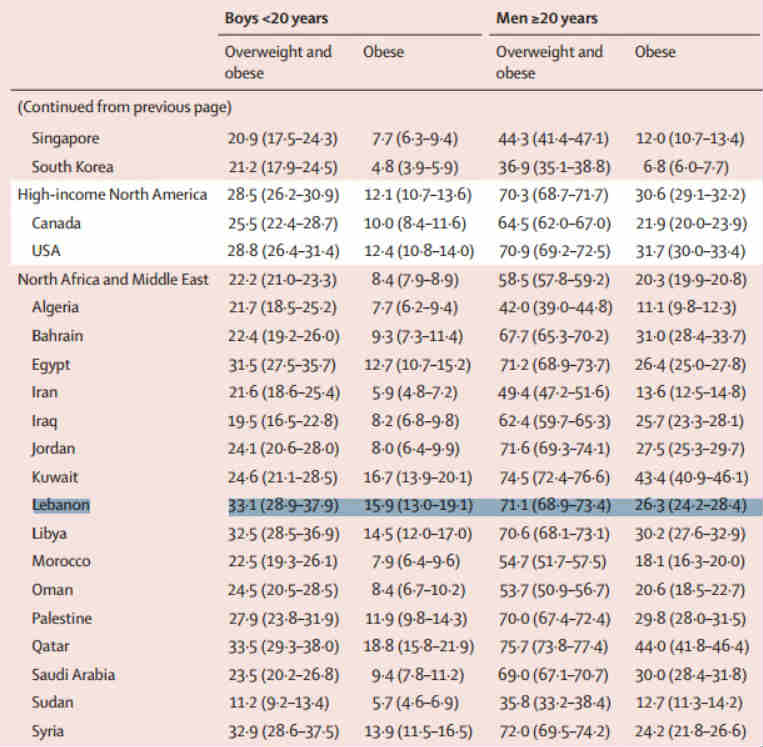763x747 pixels.
Task: Click the highlighted Lebanon row label
Action: [x=60, y=505]
